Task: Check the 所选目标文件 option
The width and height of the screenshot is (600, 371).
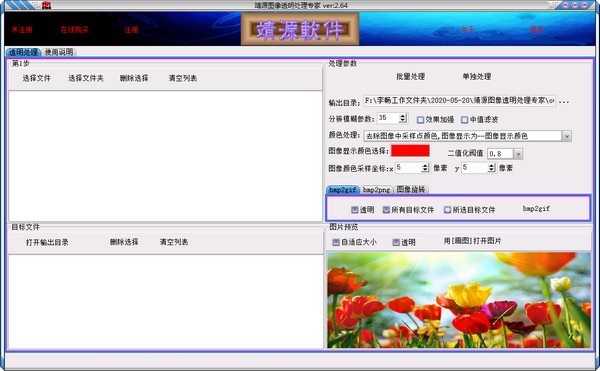Action: pyautogui.click(x=447, y=210)
